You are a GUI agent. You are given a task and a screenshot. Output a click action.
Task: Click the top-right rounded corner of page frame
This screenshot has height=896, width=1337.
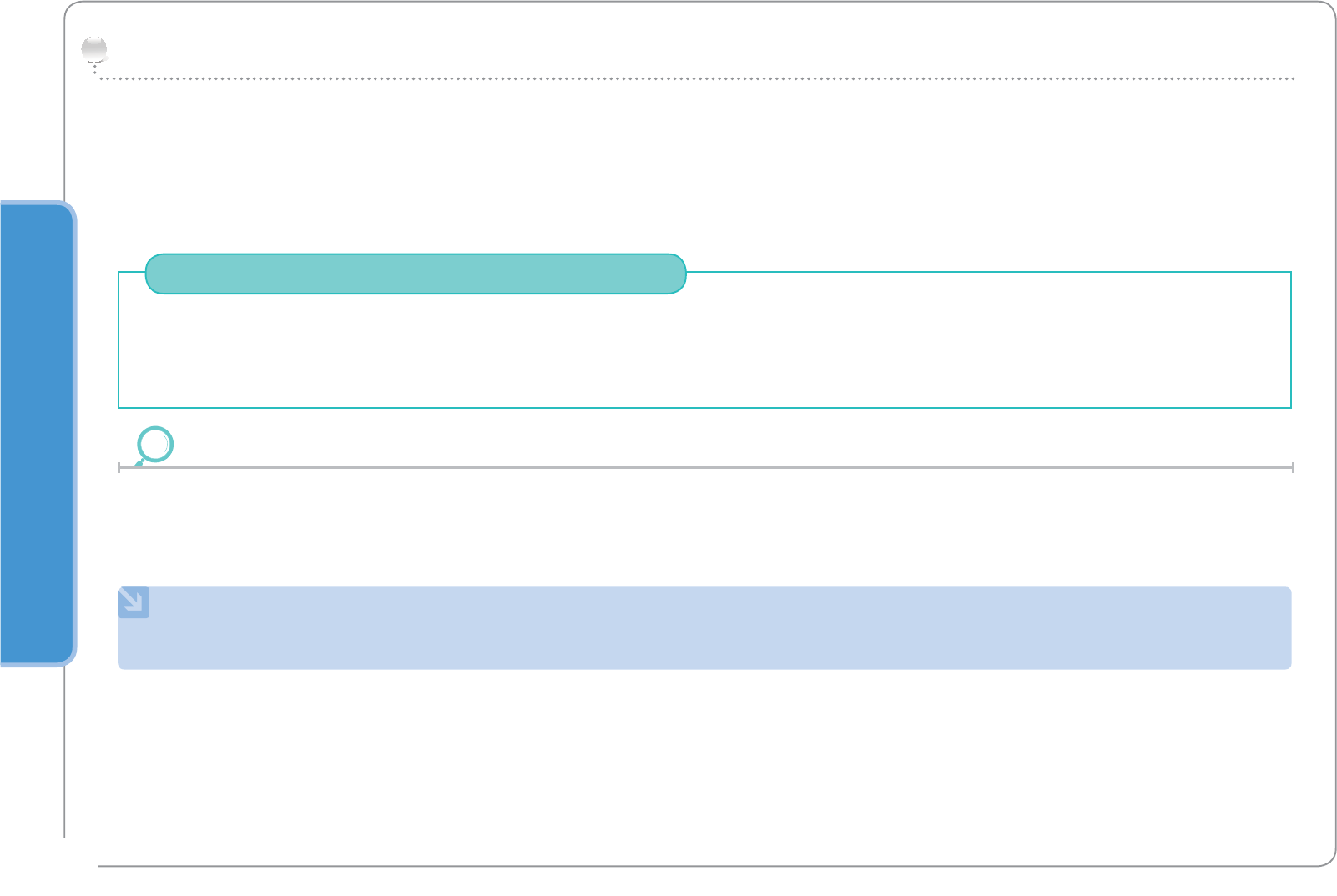[1329, 9]
